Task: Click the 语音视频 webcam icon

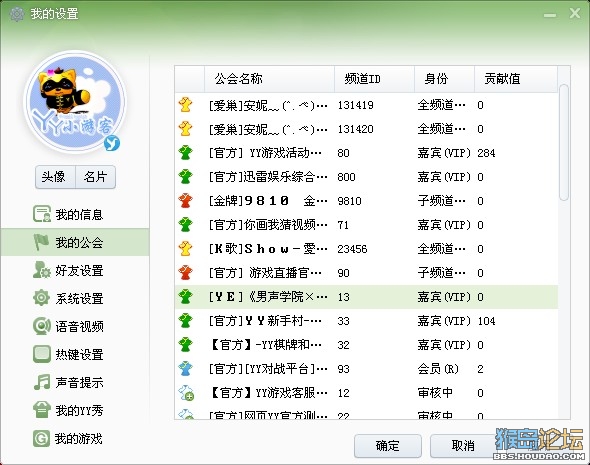Action: tap(41, 326)
